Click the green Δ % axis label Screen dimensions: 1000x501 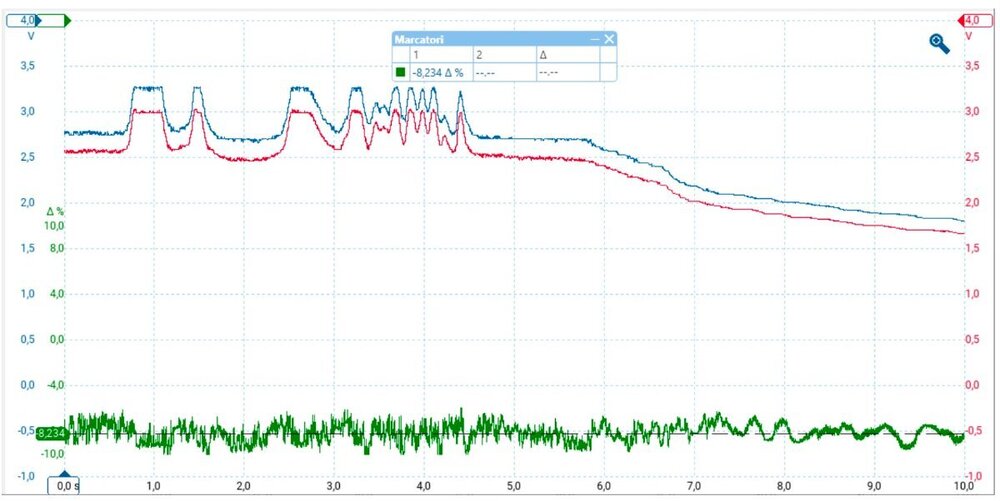[x=55, y=212]
